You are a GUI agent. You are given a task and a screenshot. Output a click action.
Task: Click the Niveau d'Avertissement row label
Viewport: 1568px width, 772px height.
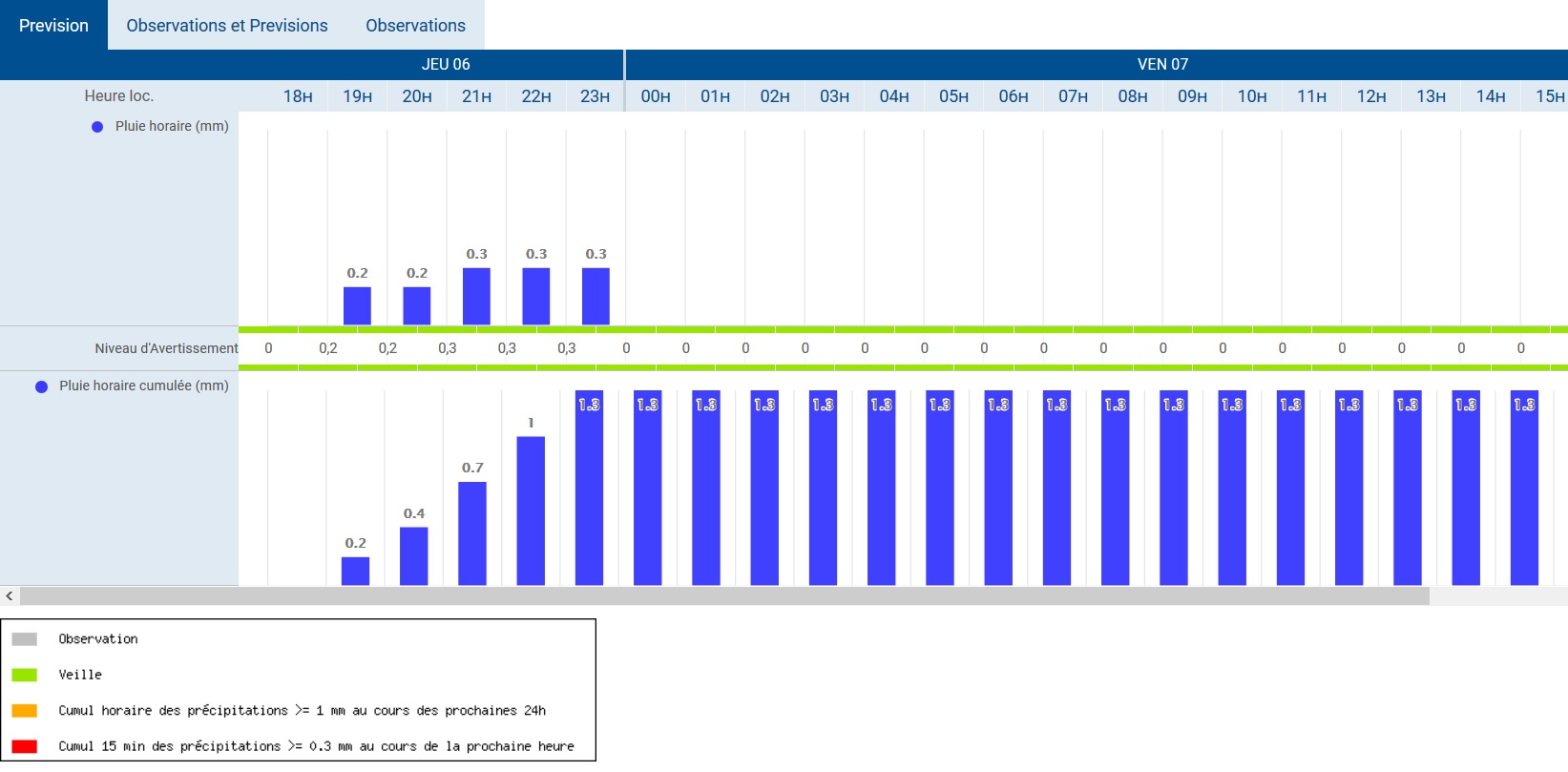point(166,348)
